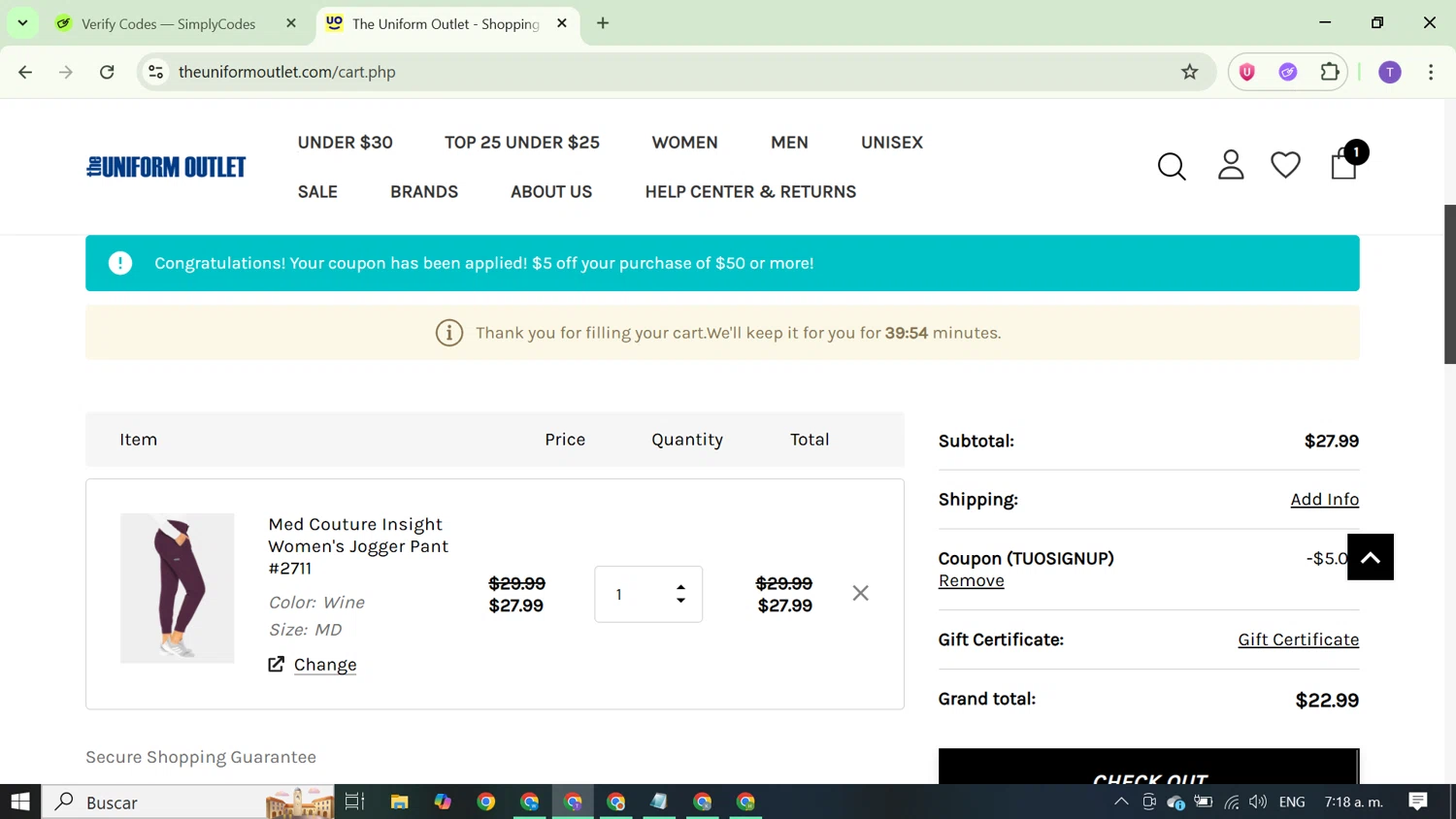The height and width of the screenshot is (819, 1456).
Task: Click the back-to-top arrow button
Action: (1370, 557)
